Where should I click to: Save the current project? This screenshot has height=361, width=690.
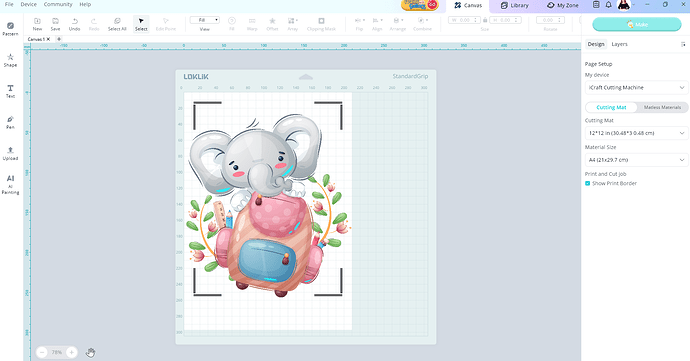coord(55,24)
